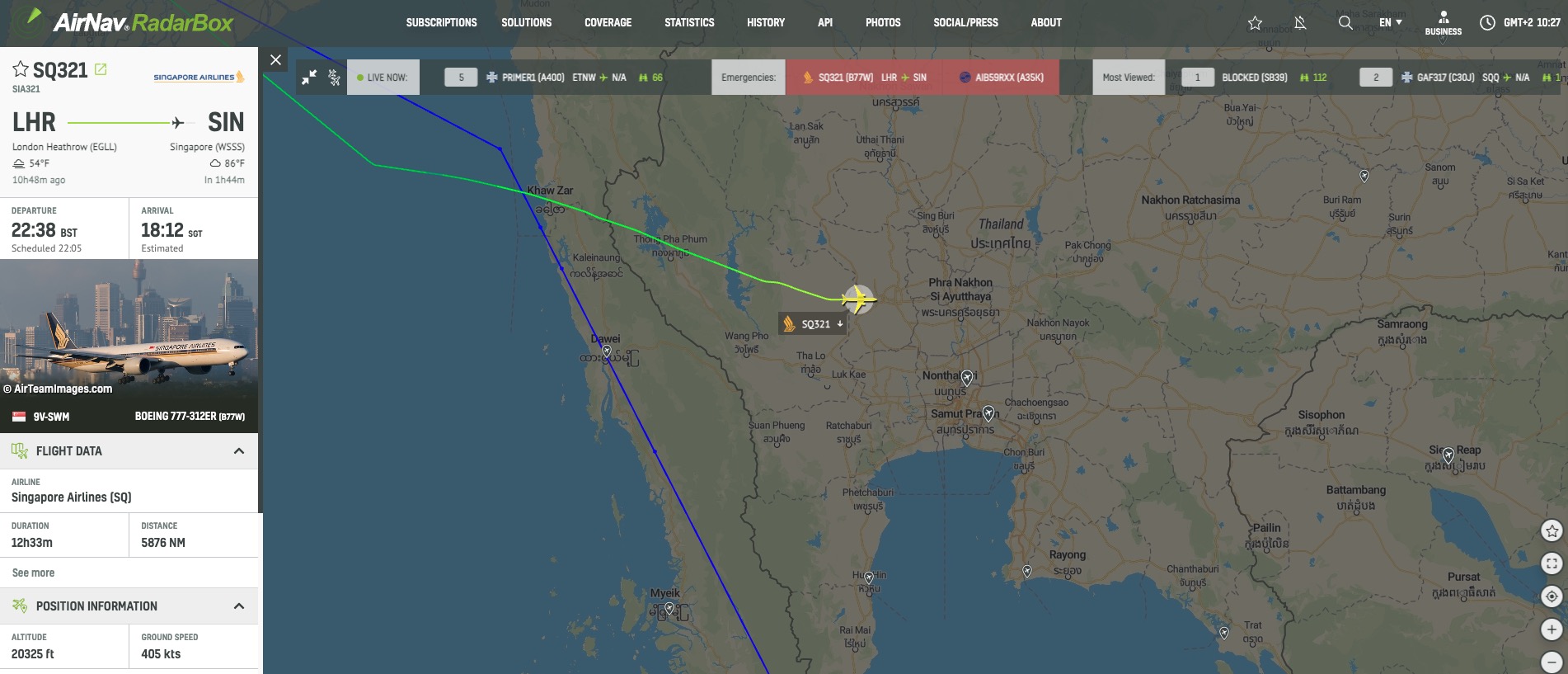This screenshot has width=1568, height=674.
Task: Open the Statistics menu
Action: (689, 22)
